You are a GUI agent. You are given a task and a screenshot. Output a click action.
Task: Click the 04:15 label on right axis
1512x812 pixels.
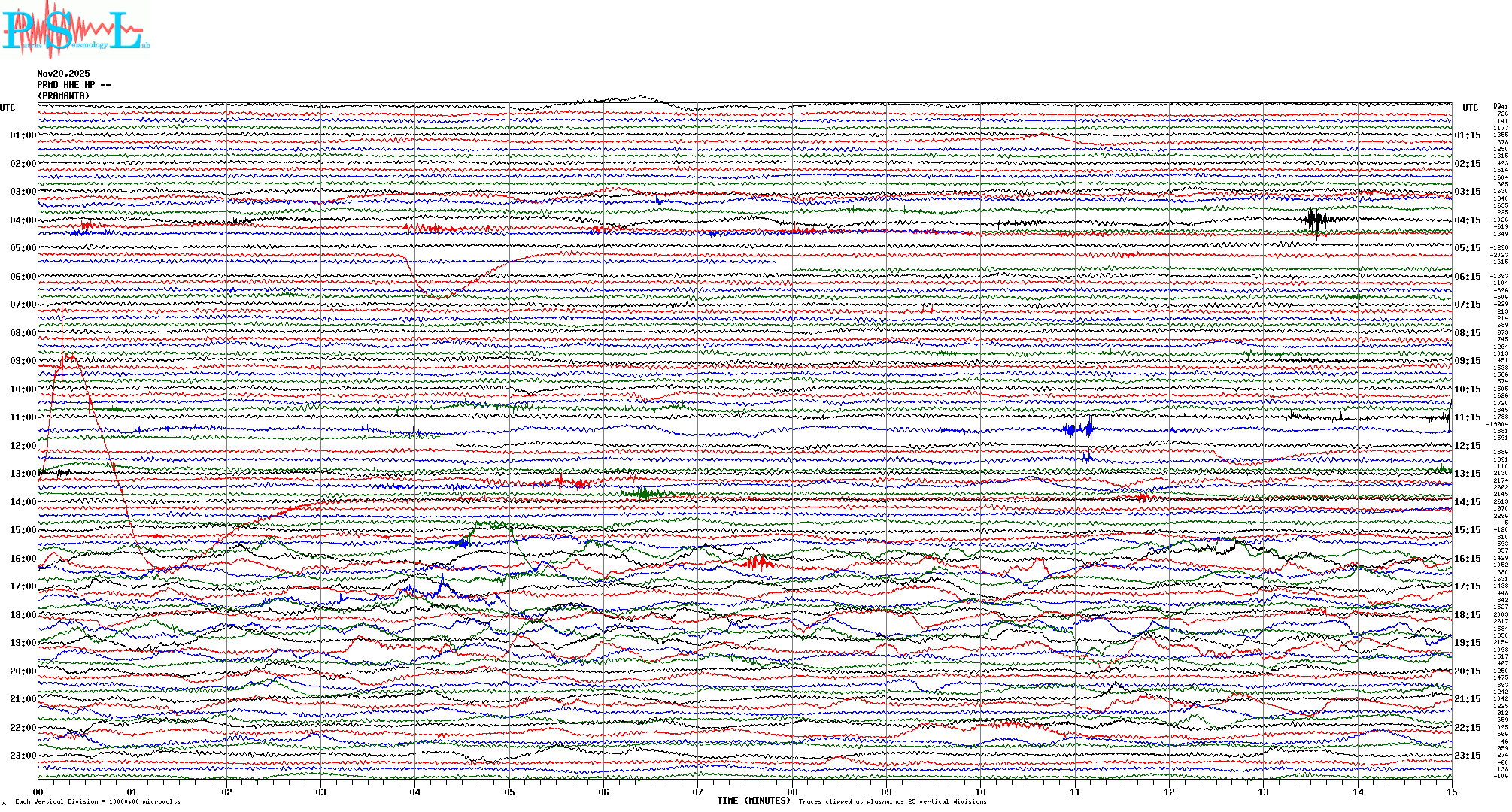pos(1467,220)
